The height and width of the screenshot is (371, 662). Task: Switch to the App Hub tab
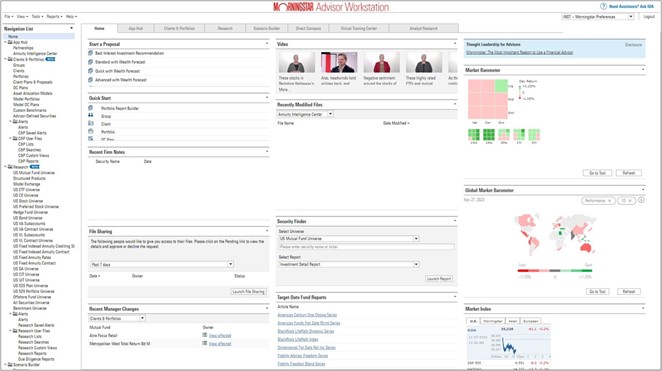point(136,28)
